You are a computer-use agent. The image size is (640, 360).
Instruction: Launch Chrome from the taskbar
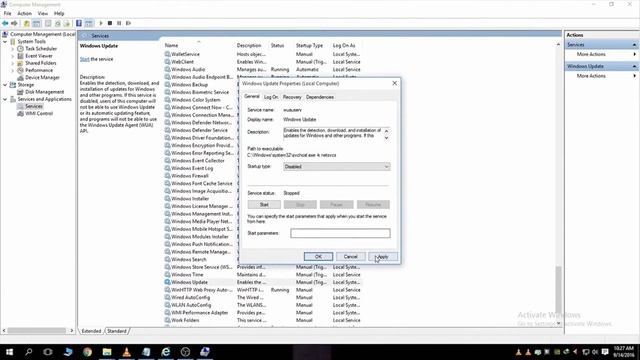87,352
